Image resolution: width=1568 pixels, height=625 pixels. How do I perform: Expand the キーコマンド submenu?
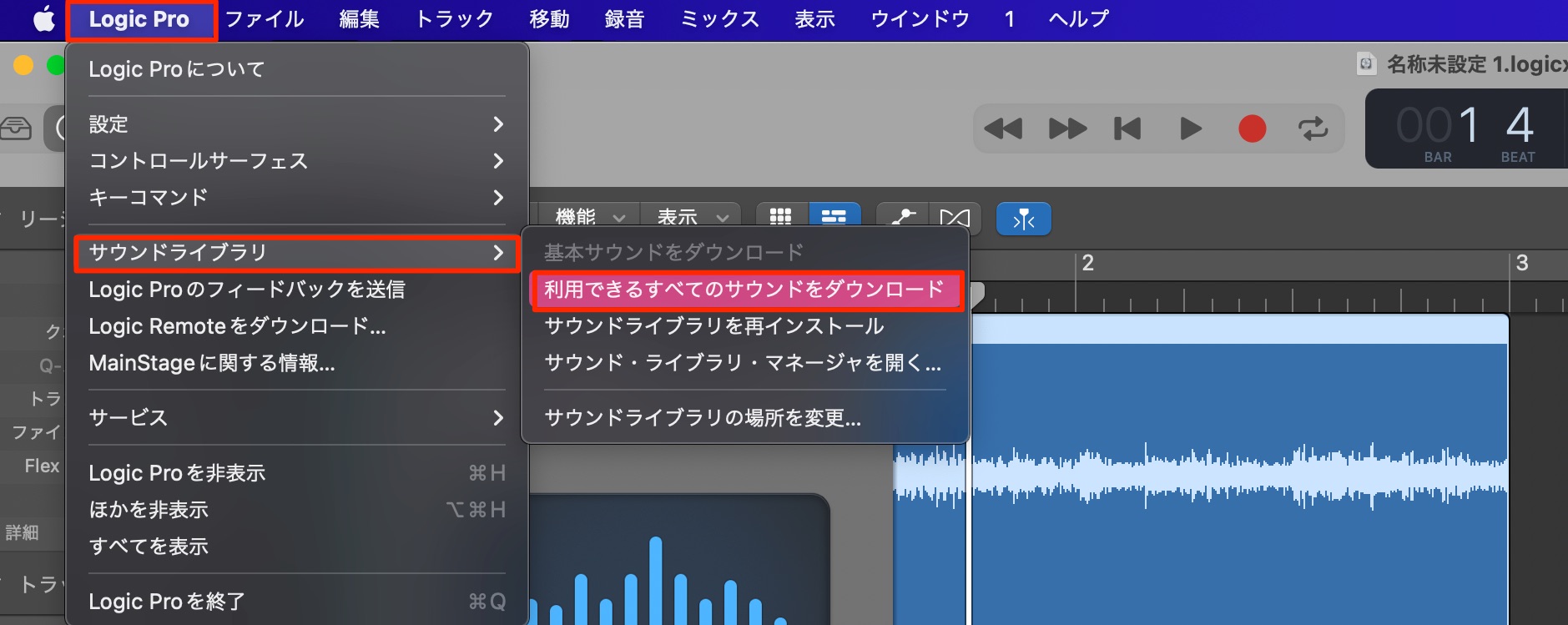point(296,198)
